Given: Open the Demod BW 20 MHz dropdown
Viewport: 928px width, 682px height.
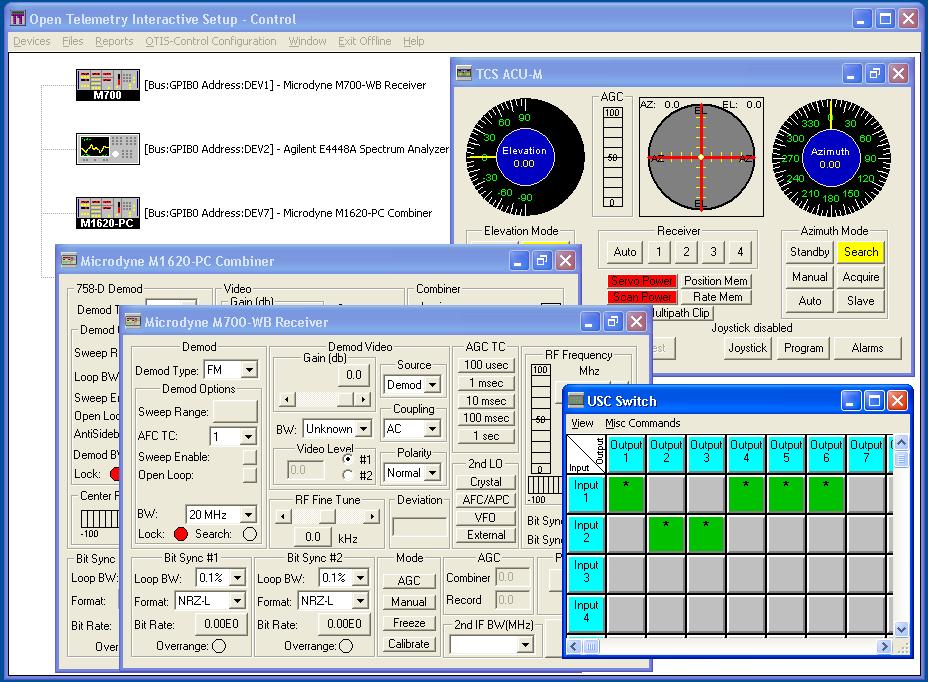Looking at the screenshot, I should pyautogui.click(x=249, y=514).
